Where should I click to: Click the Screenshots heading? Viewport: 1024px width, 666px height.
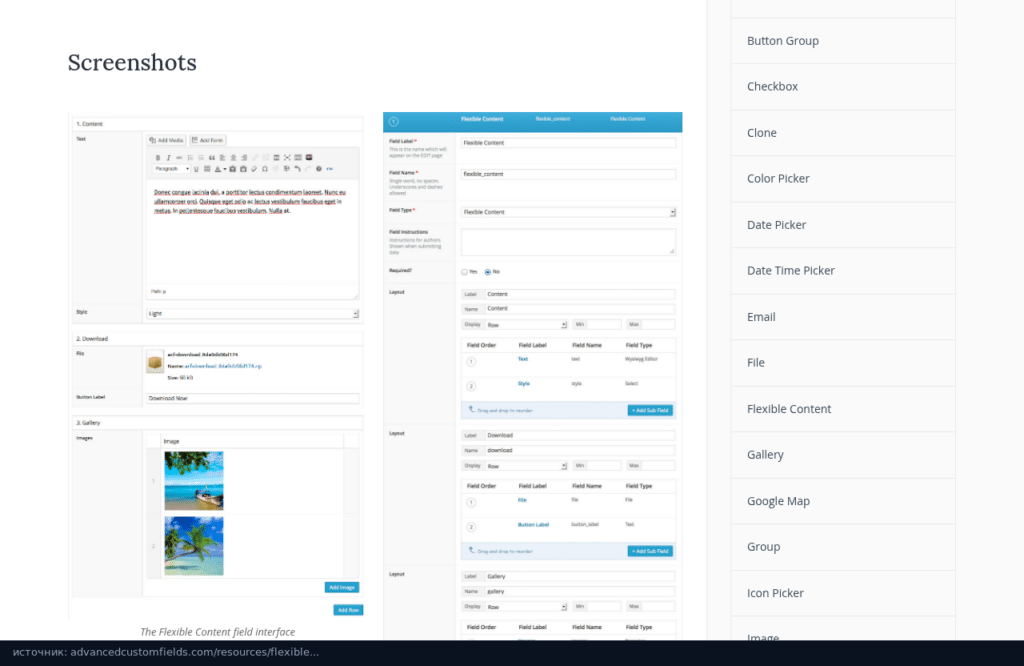(x=132, y=63)
